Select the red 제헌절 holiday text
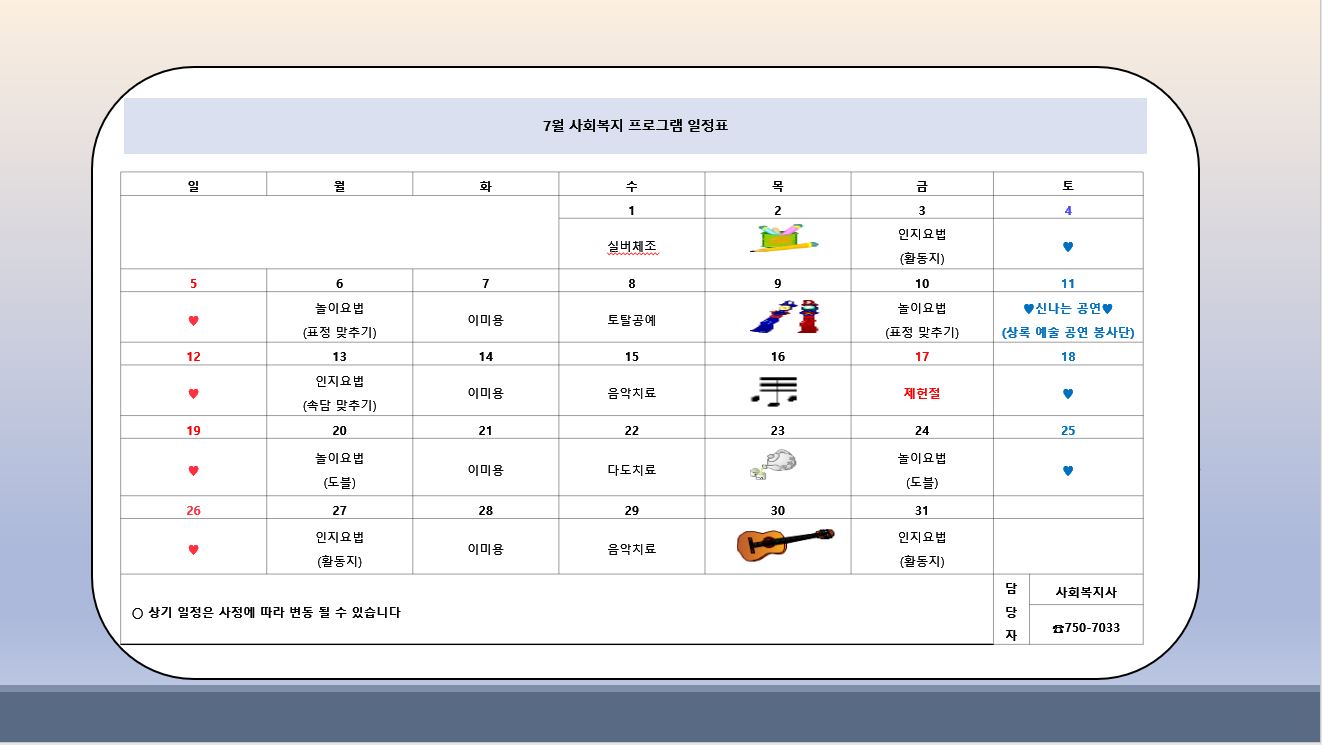The height and width of the screenshot is (745, 1322). pyautogui.click(x=922, y=393)
